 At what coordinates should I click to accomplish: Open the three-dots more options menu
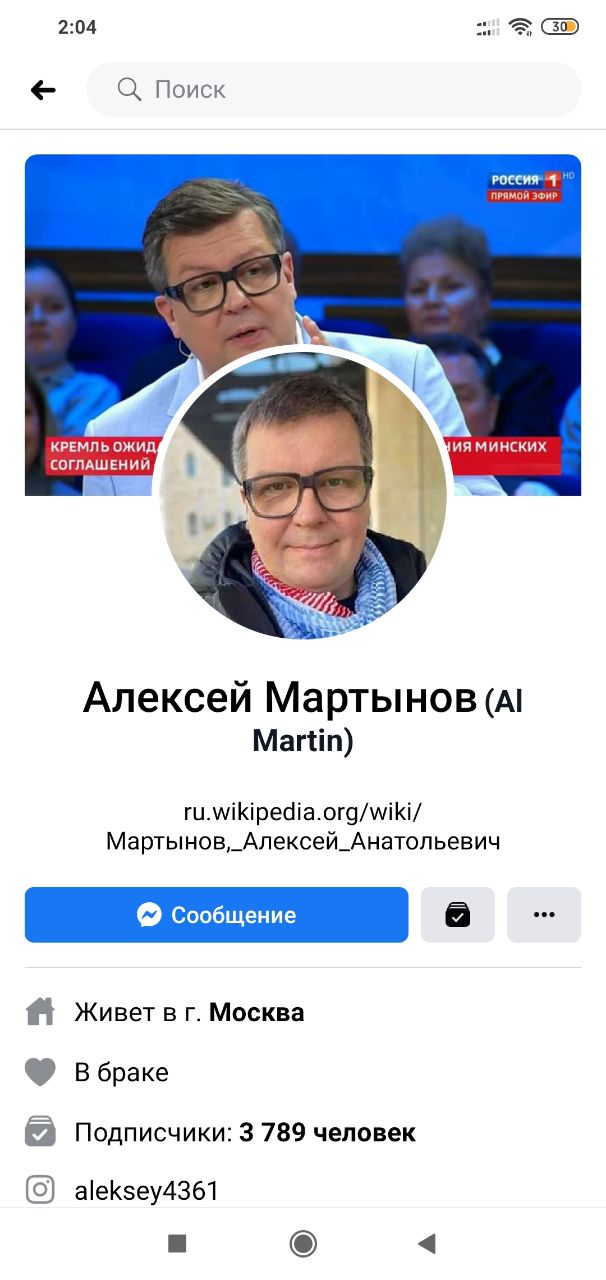click(x=544, y=915)
